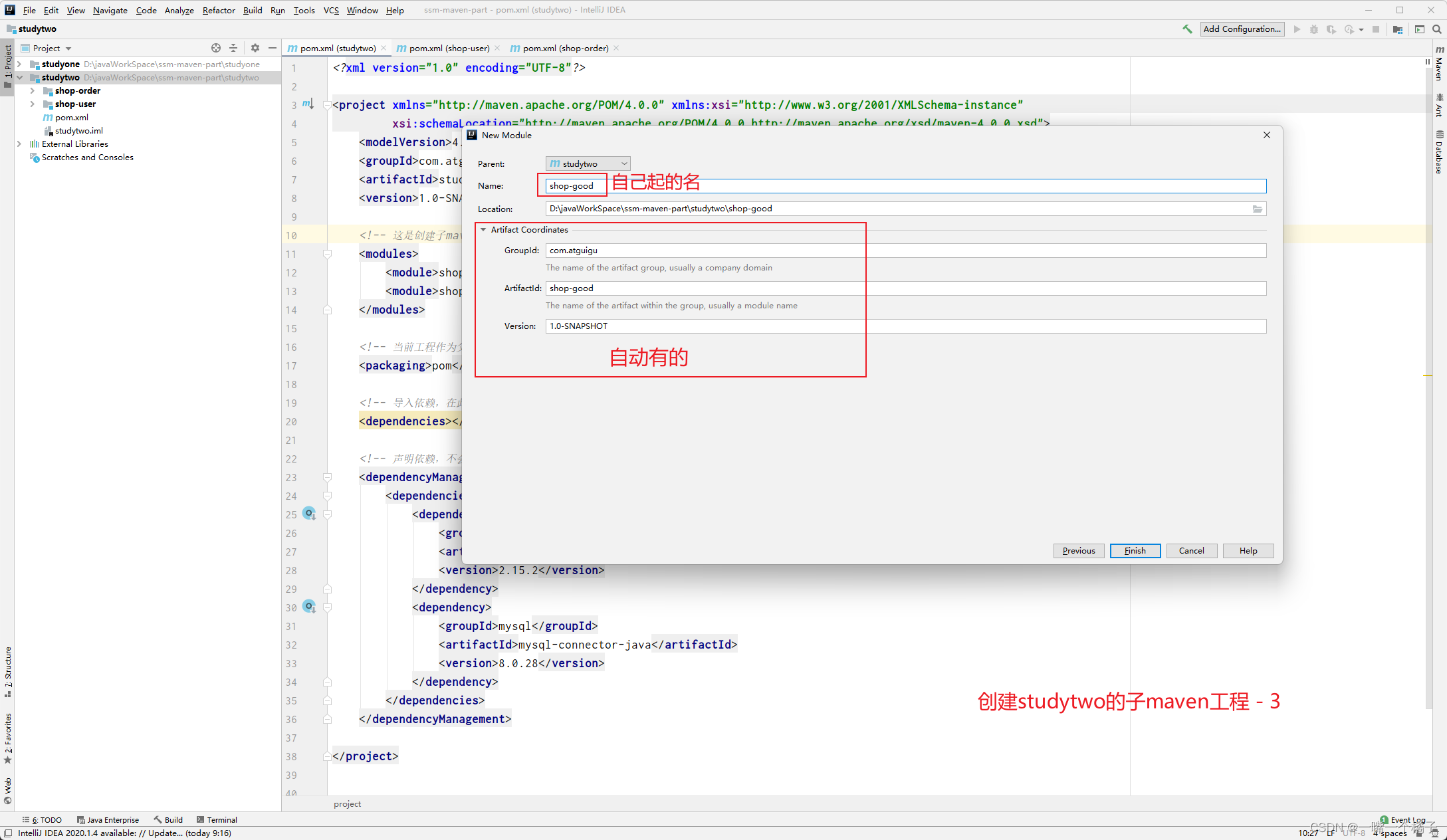This screenshot has height=840, width=1447.
Task: Click the gutter dependency icon on line 25
Action: click(x=309, y=513)
